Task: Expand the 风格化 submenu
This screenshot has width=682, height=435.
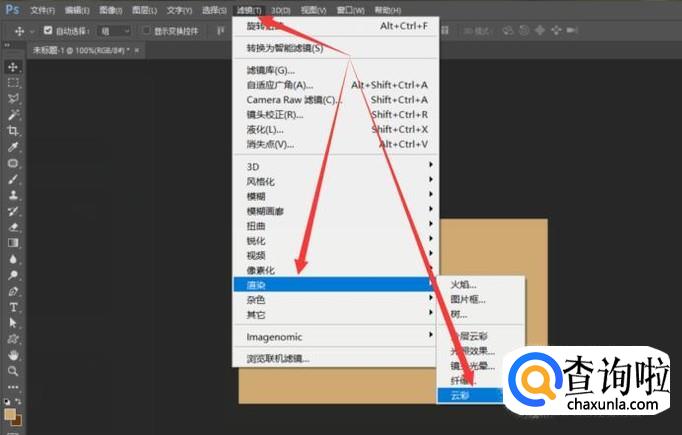Action: [x=335, y=181]
